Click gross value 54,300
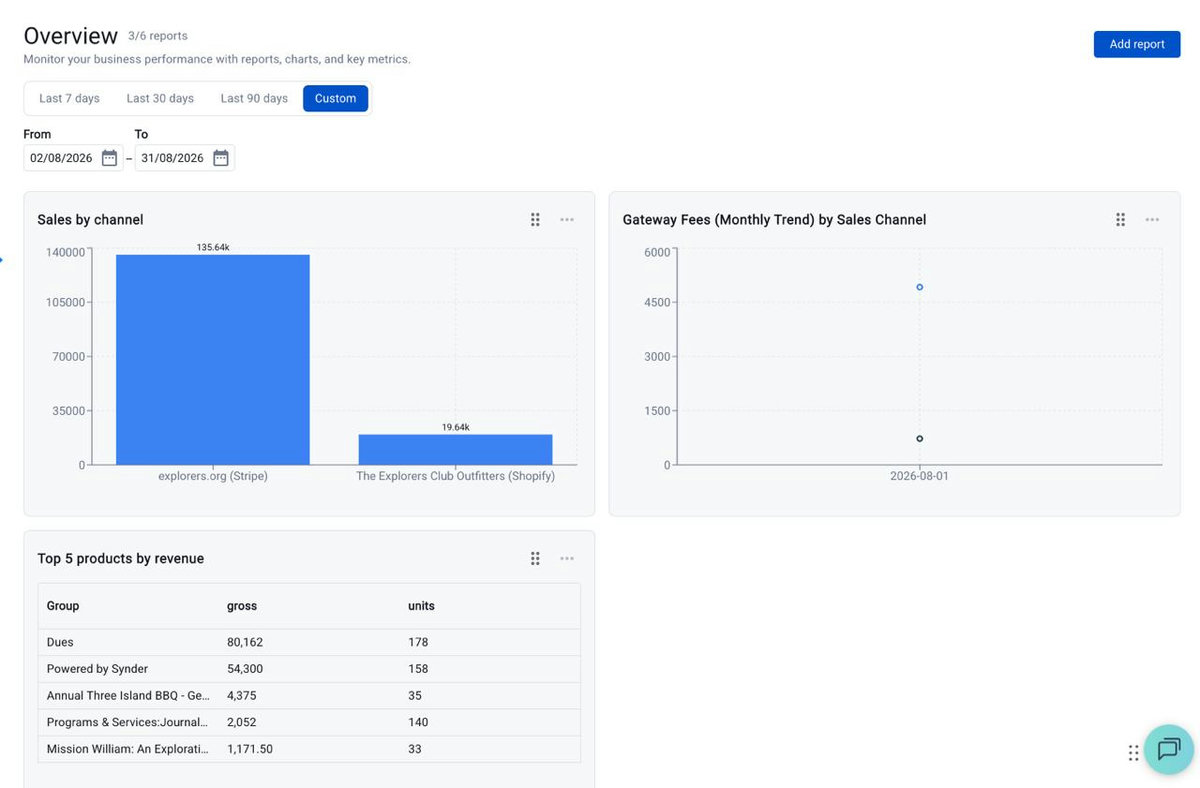1200x788 pixels. click(245, 669)
